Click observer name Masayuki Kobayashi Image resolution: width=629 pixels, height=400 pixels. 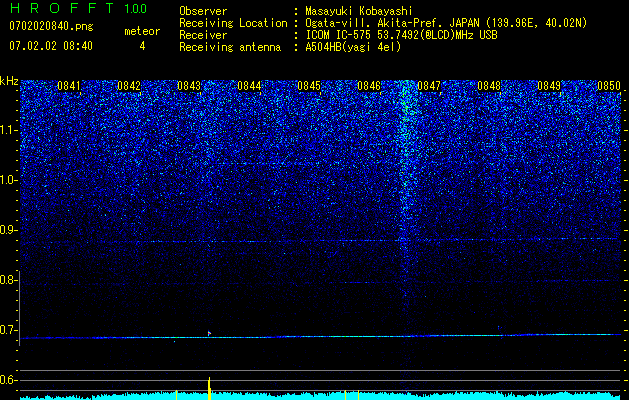click(359, 11)
